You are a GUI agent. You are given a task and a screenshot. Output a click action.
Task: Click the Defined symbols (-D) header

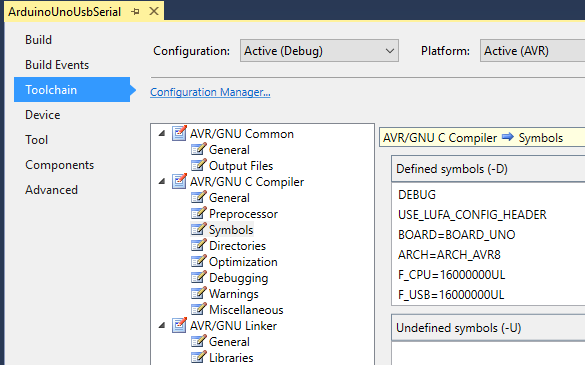pyautogui.click(x=488, y=169)
